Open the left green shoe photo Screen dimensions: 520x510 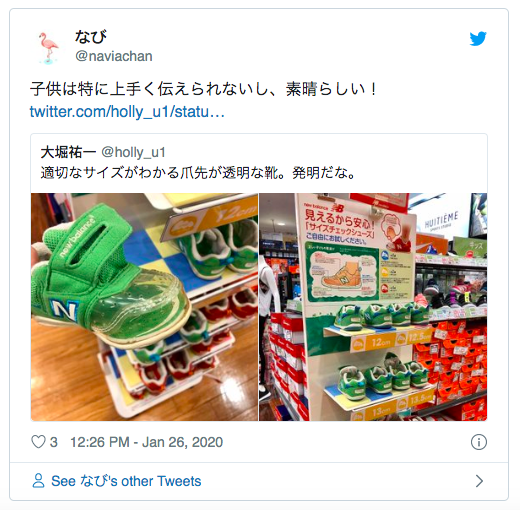(x=144, y=307)
